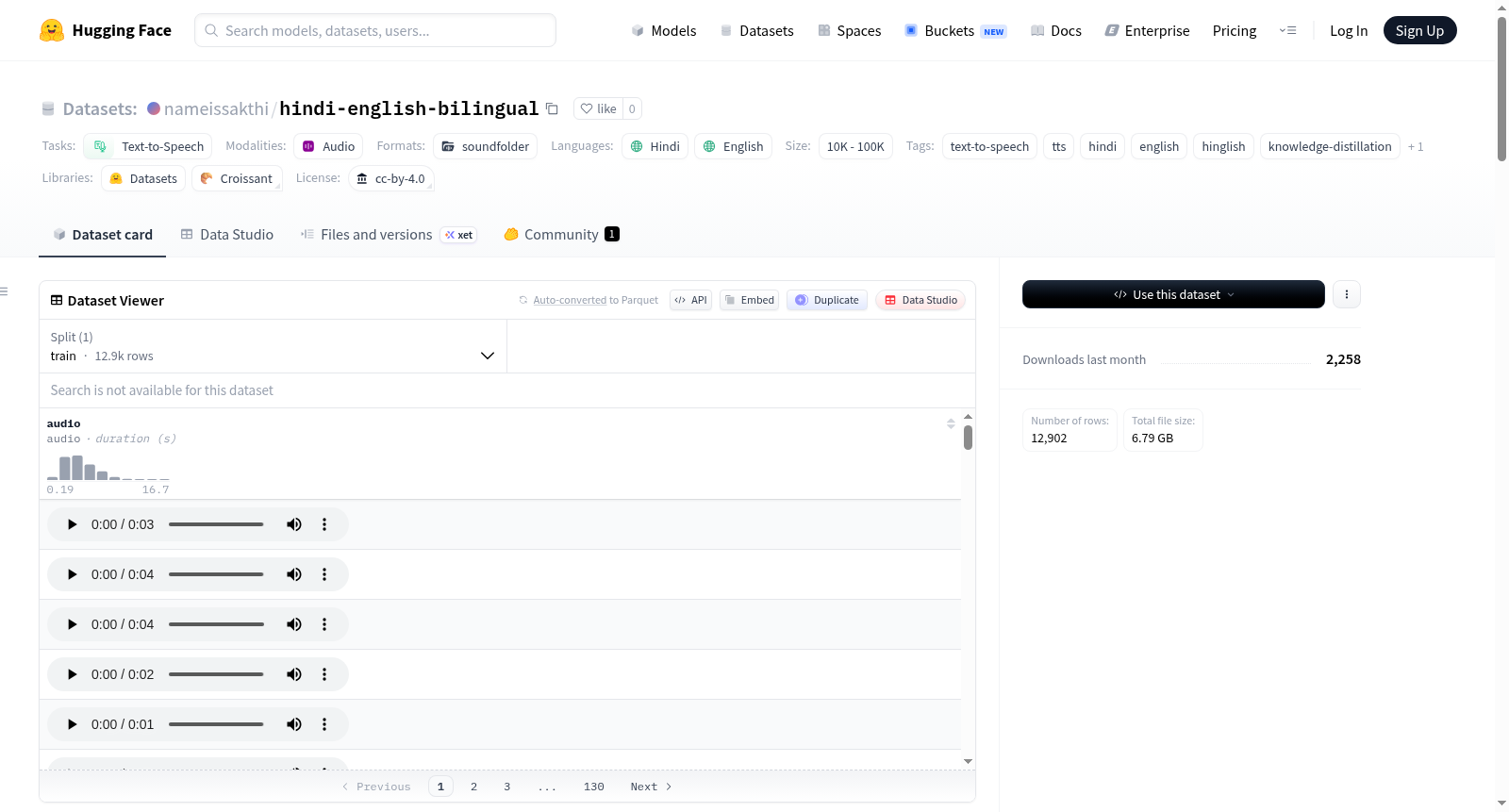Click the API button in Dataset Viewer
The width and height of the screenshot is (1509, 812).
690,300
